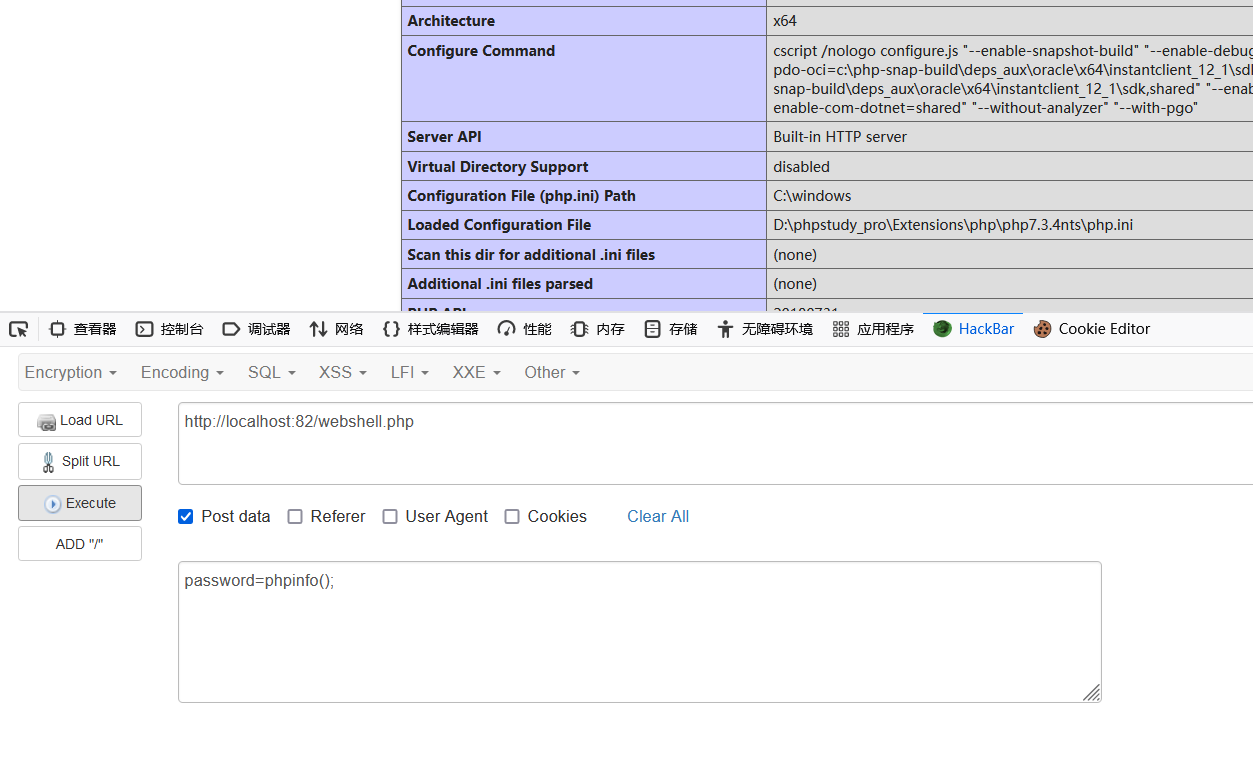Switch to the Debugger (调试器) panel
The width and height of the screenshot is (1253, 761).
point(256,329)
